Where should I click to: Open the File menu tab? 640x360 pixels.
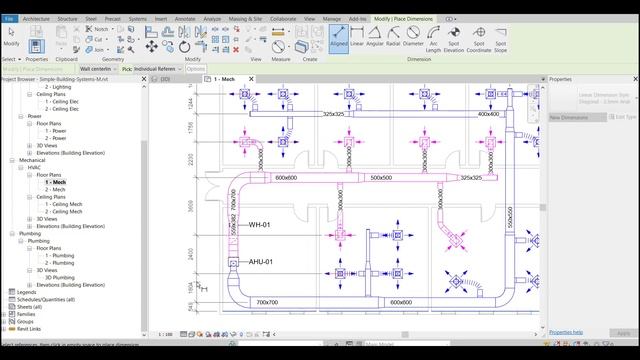[x=9, y=19]
